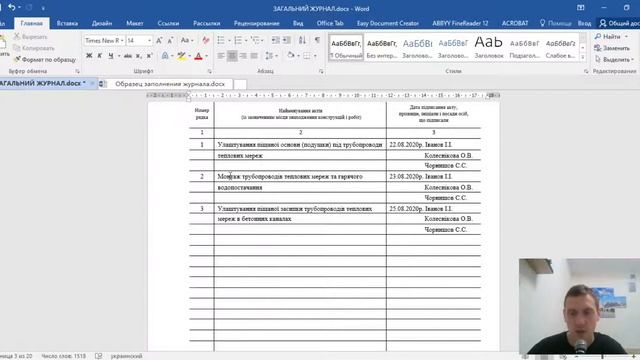Align text right

pyautogui.click(x=243, y=56)
